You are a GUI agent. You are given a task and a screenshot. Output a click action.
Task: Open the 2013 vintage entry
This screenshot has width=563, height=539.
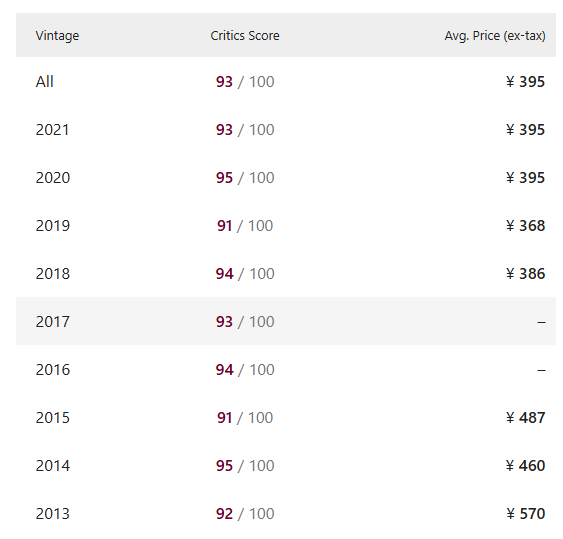[x=286, y=514]
